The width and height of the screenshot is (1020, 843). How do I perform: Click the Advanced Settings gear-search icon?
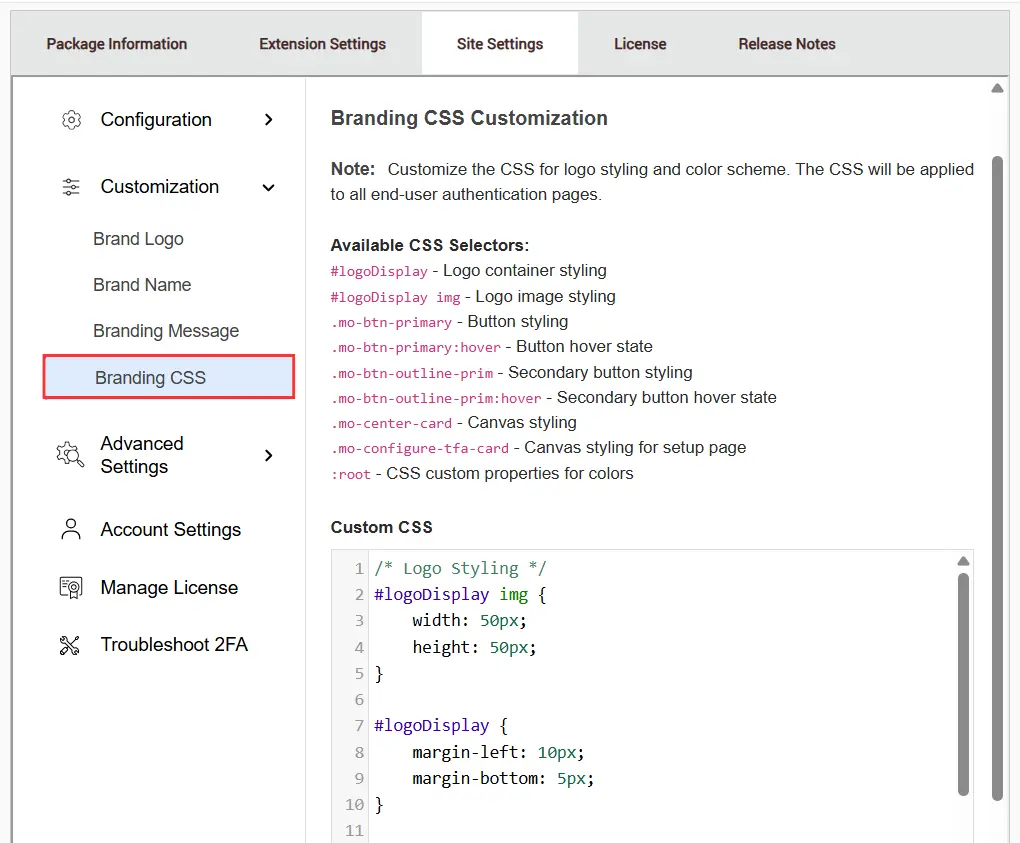[x=70, y=455]
